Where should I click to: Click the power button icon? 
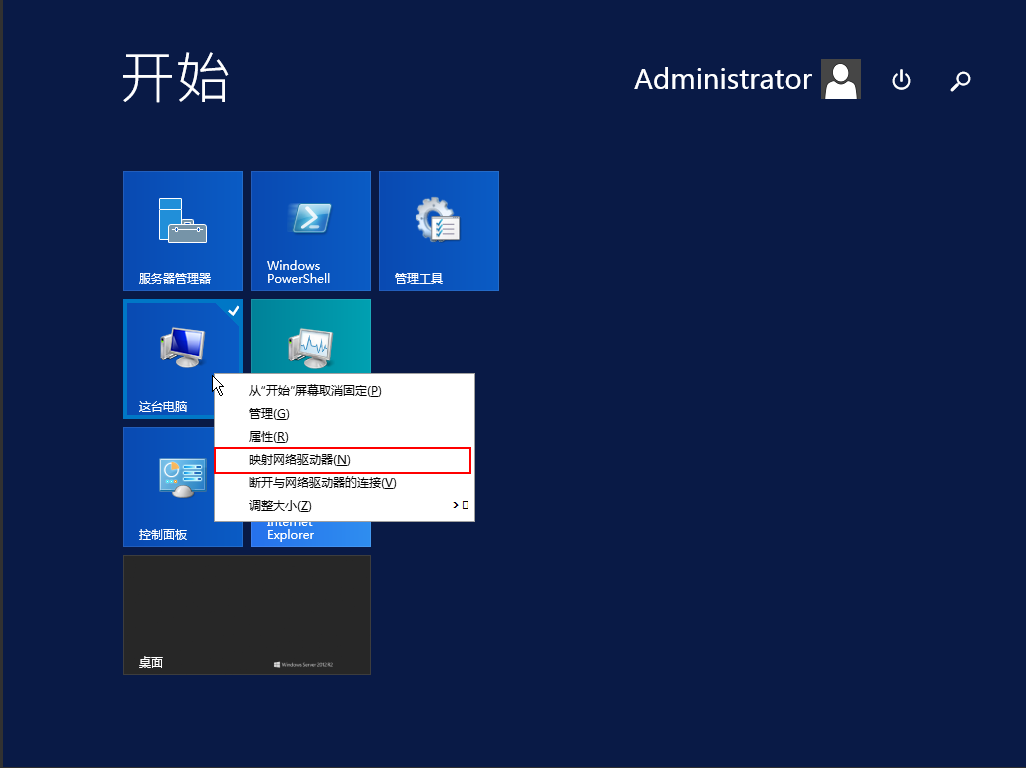[x=901, y=80]
